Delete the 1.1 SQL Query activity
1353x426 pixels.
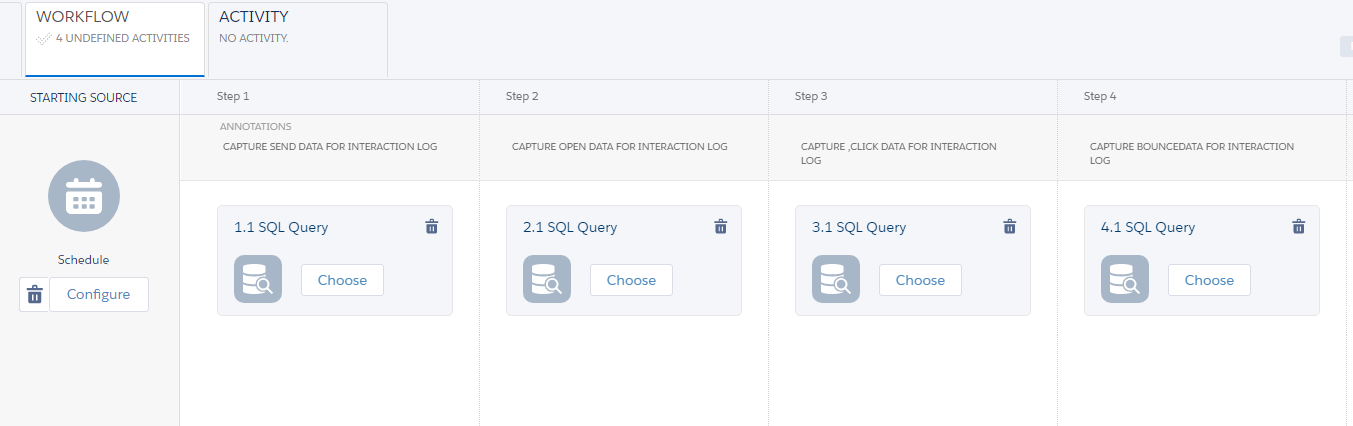(x=432, y=227)
